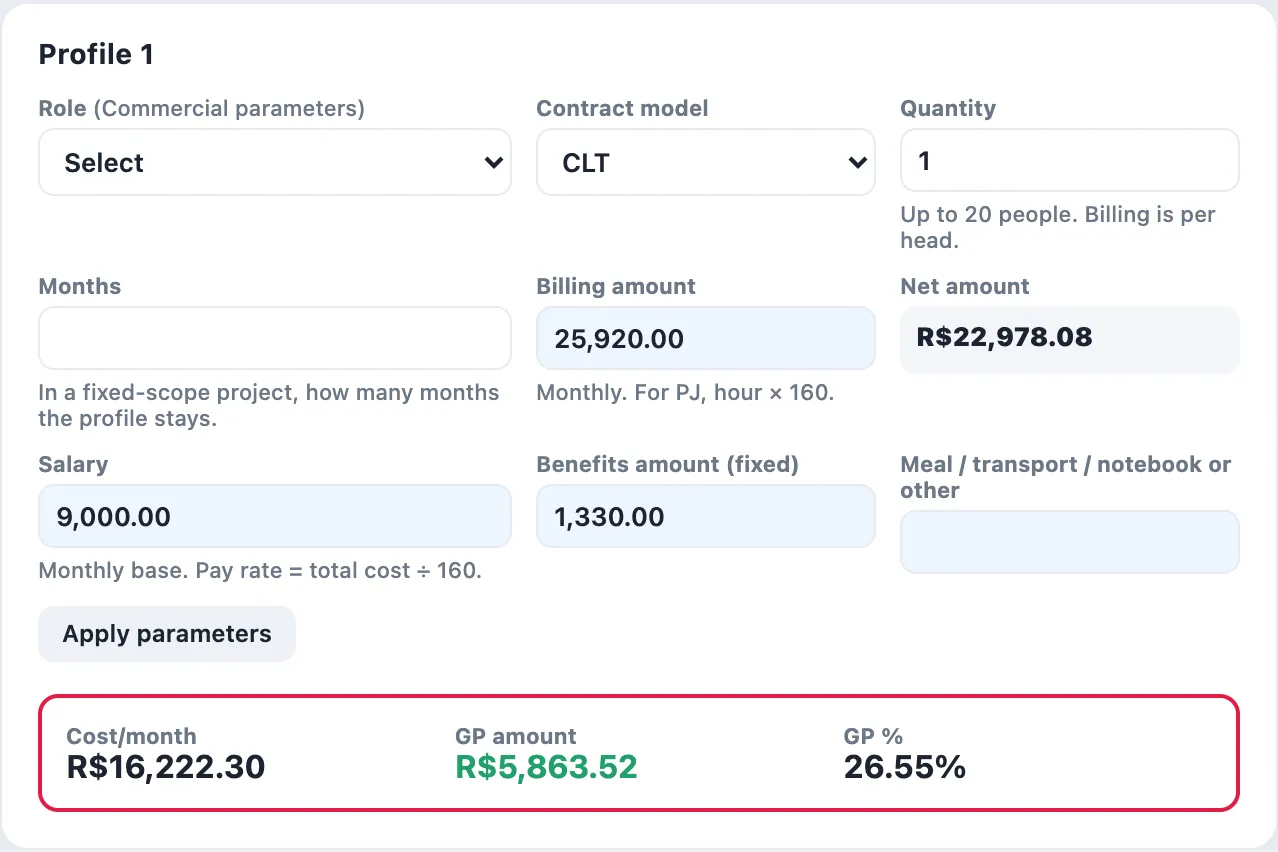Click the Role (Commercial parameters) label
The image size is (1278, 852).
pyautogui.click(x=201, y=108)
